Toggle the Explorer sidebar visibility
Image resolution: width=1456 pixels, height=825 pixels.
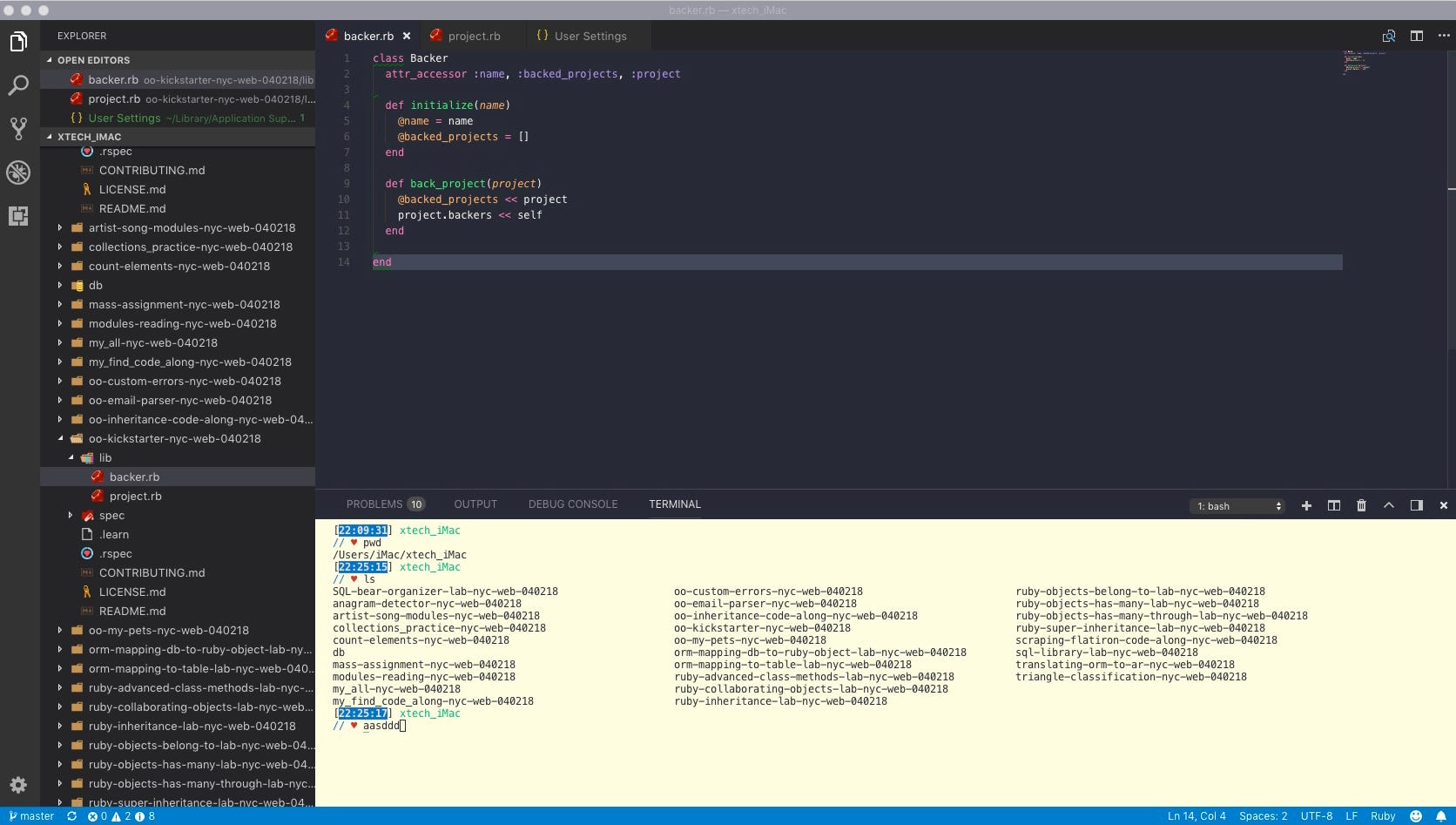(18, 41)
